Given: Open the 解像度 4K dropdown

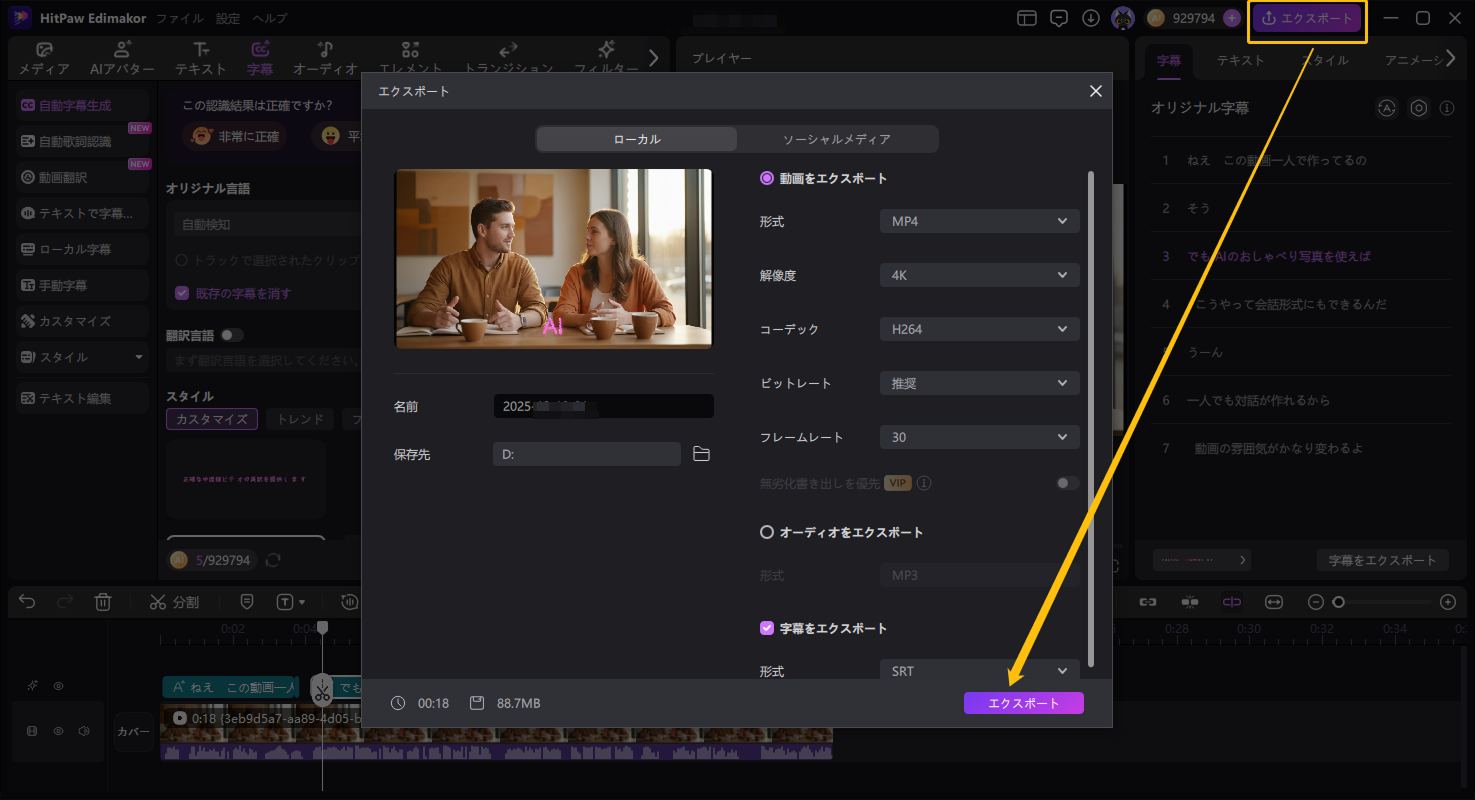Looking at the screenshot, I should click(978, 275).
